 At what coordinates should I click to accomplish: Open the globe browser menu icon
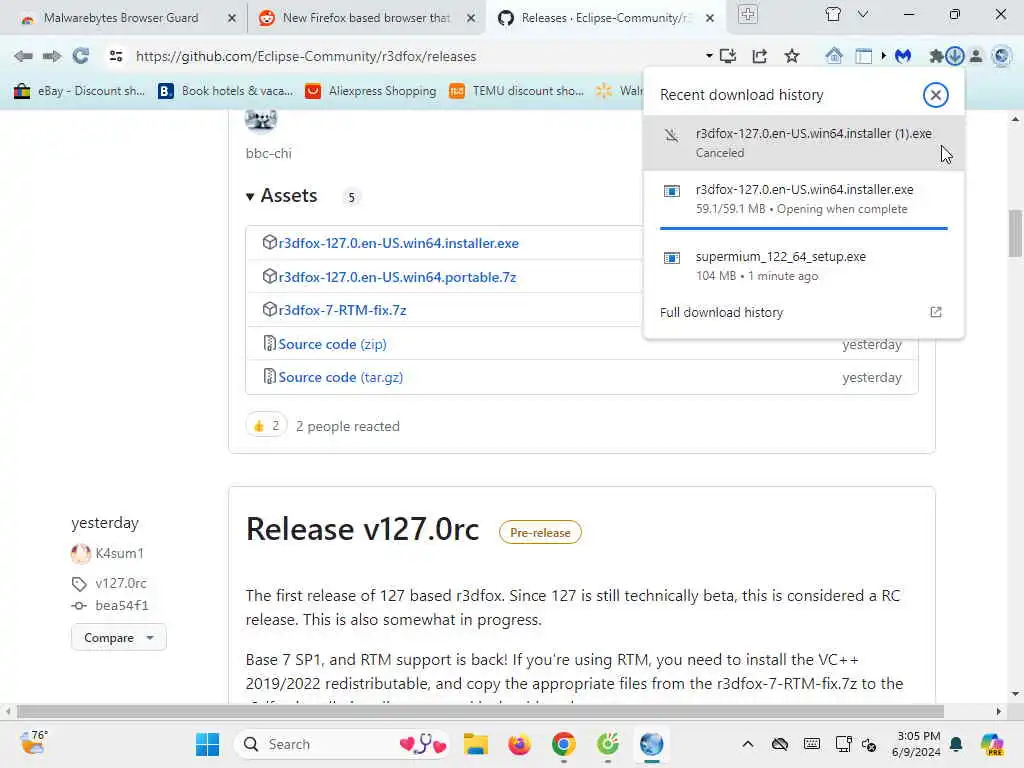[1001, 56]
